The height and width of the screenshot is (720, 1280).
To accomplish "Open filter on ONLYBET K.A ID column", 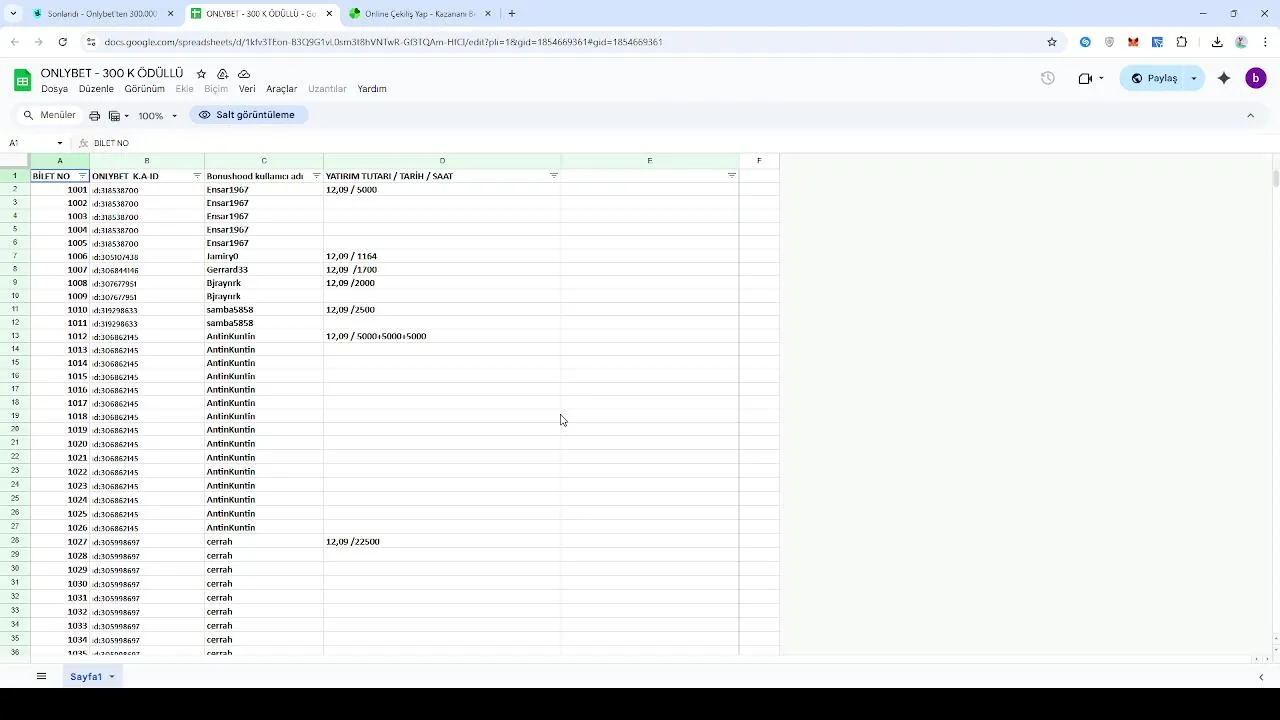I will tap(197, 176).
